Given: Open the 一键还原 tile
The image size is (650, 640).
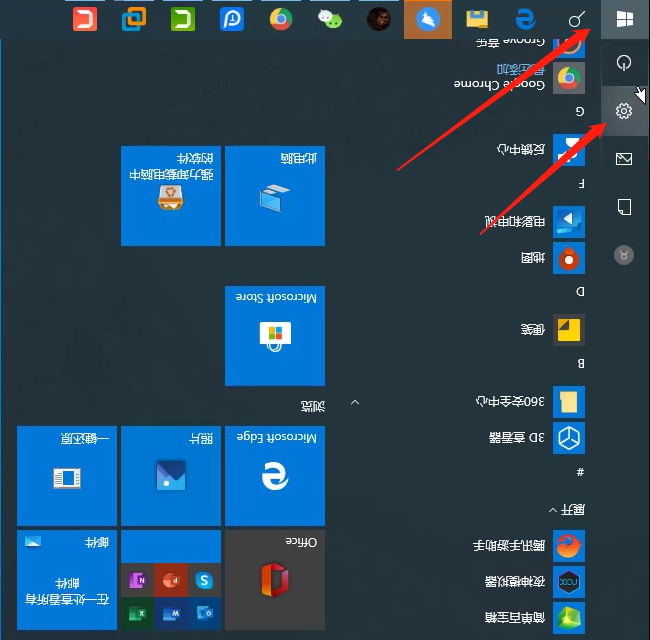Looking at the screenshot, I should 67,476.
